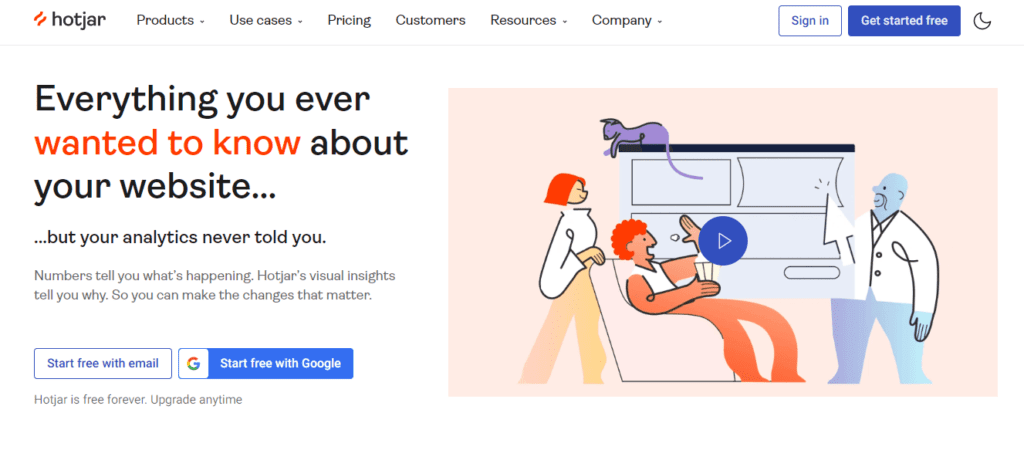This screenshot has width=1024, height=450.
Task: Click the Google G icon
Action: (x=193, y=363)
